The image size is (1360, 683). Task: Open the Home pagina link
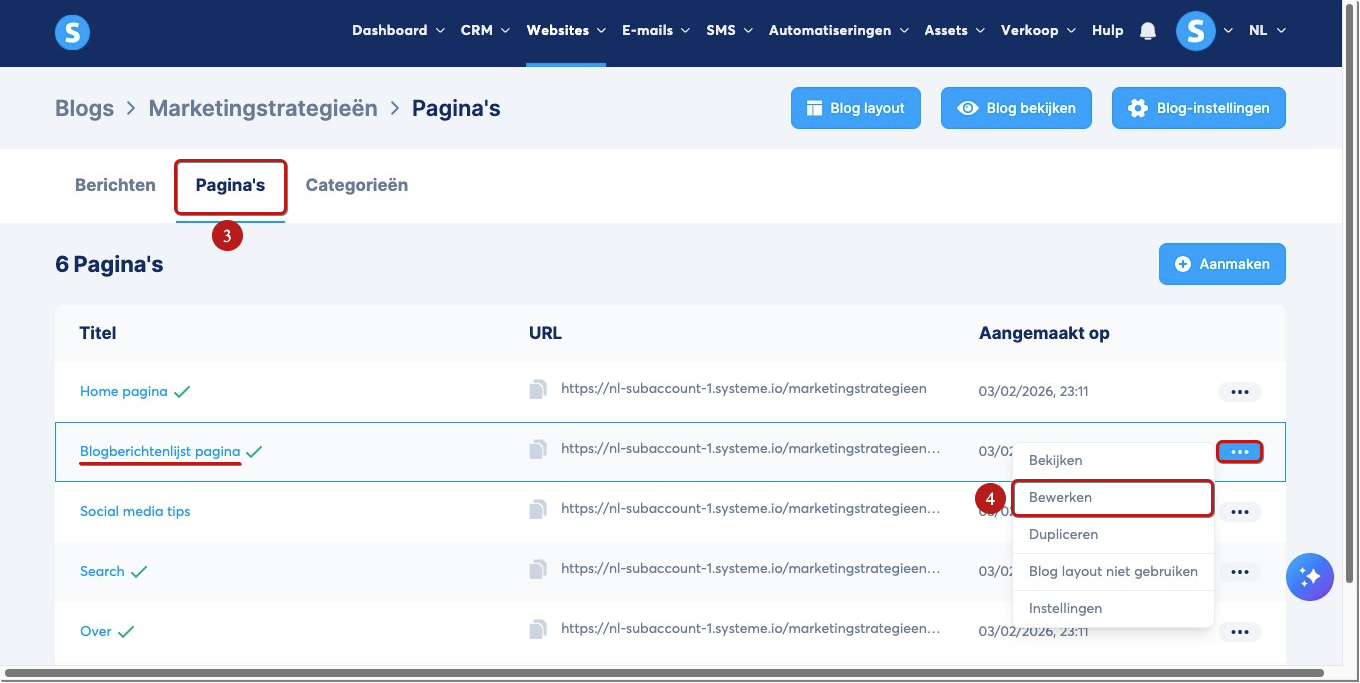coord(124,391)
